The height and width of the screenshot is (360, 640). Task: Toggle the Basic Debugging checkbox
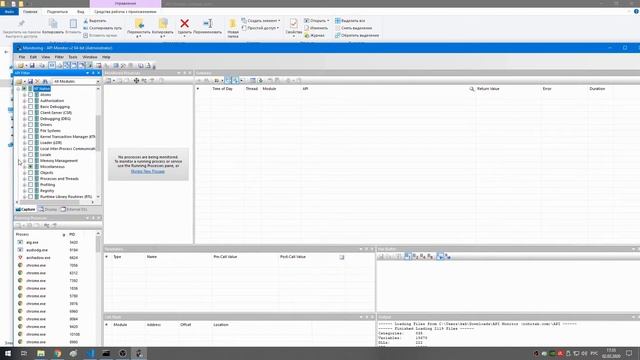click(x=31, y=107)
